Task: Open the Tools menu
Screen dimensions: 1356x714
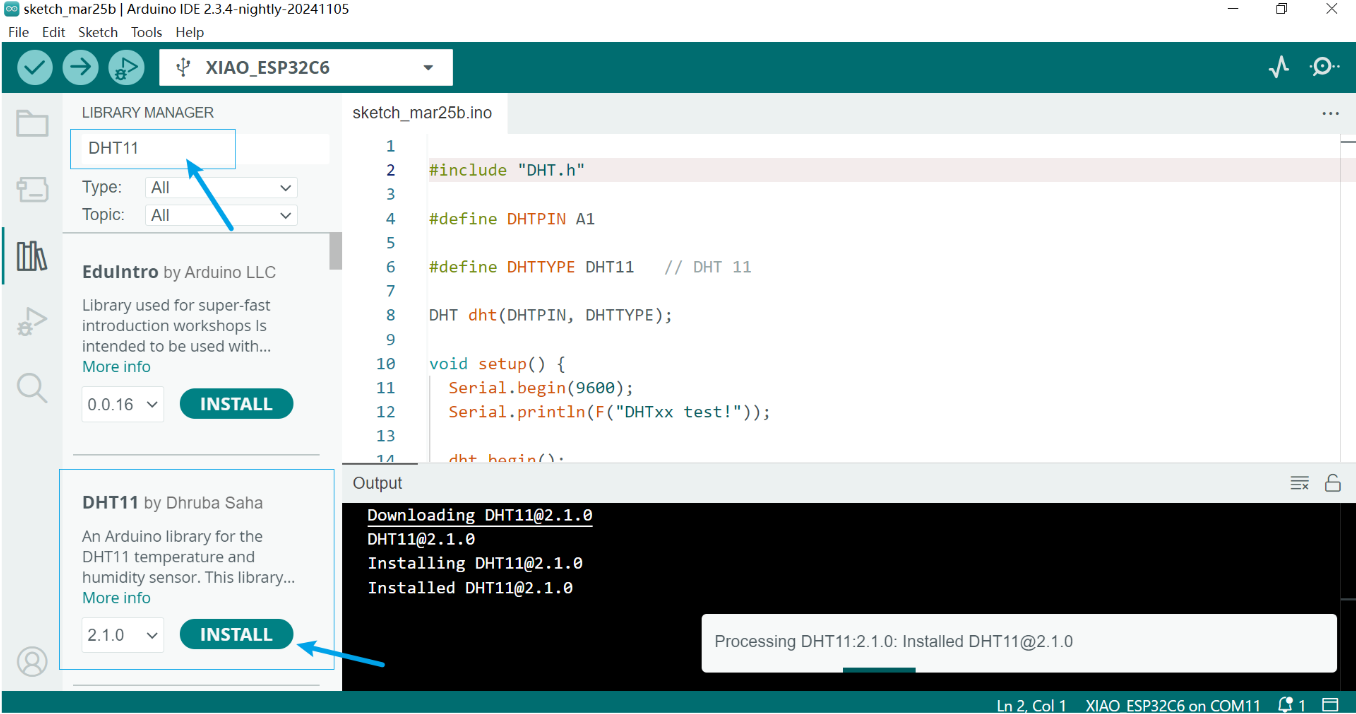Action: [x=146, y=32]
